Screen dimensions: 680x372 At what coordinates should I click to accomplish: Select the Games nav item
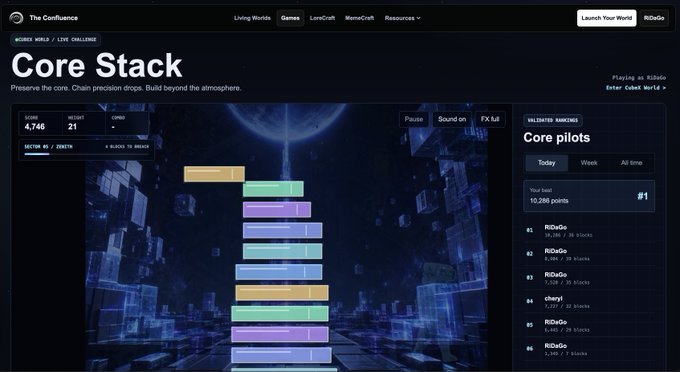[290, 18]
